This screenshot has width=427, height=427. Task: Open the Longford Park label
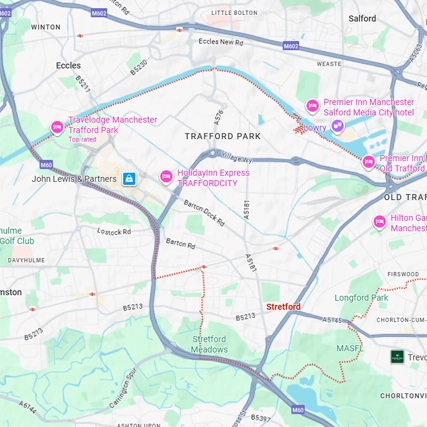[361, 298]
